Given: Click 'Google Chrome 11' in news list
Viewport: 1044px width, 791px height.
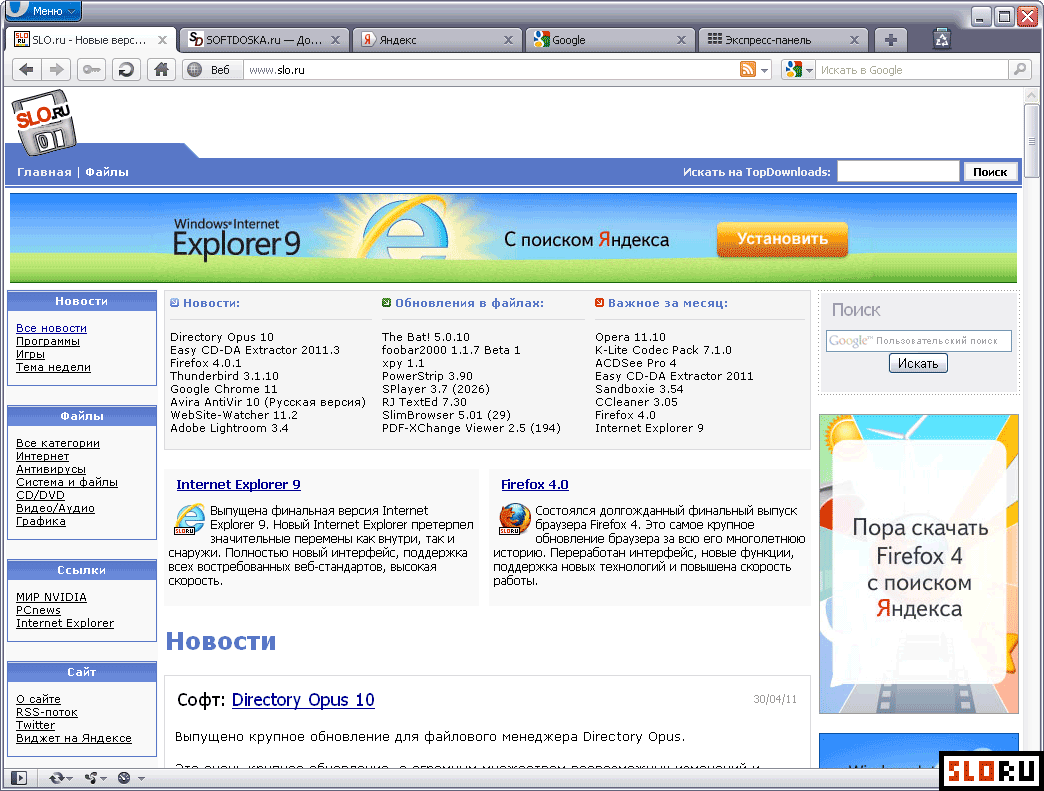Looking at the screenshot, I should pyautogui.click(x=224, y=389).
